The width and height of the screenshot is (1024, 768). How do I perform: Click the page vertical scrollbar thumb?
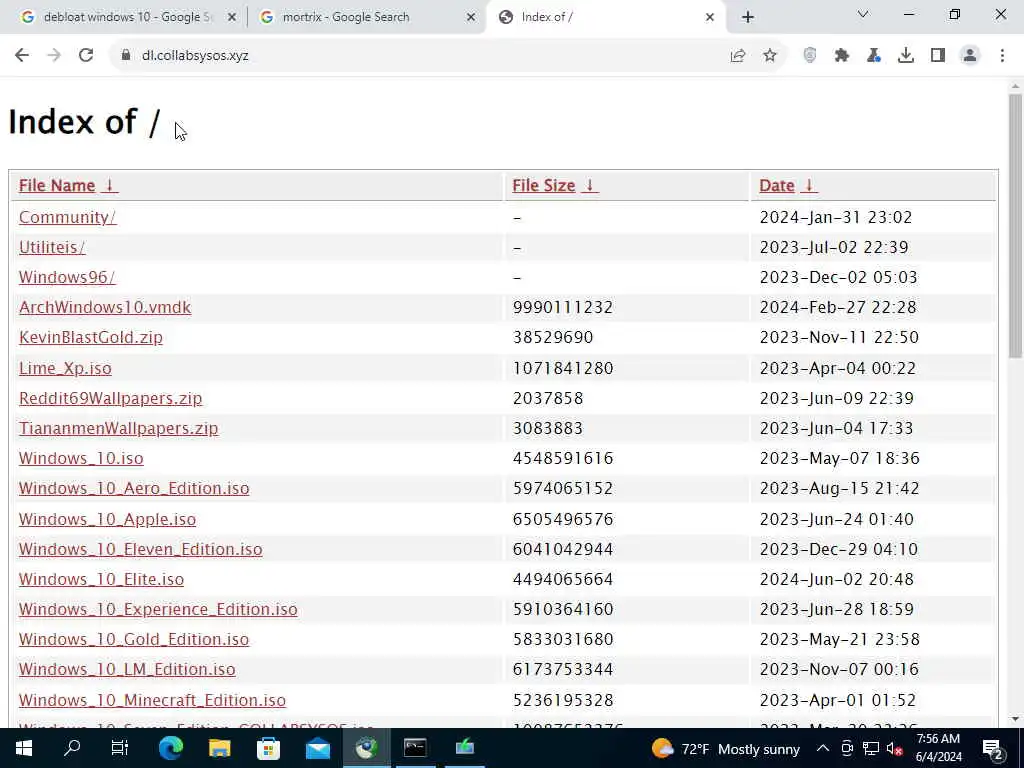coord(1015,225)
